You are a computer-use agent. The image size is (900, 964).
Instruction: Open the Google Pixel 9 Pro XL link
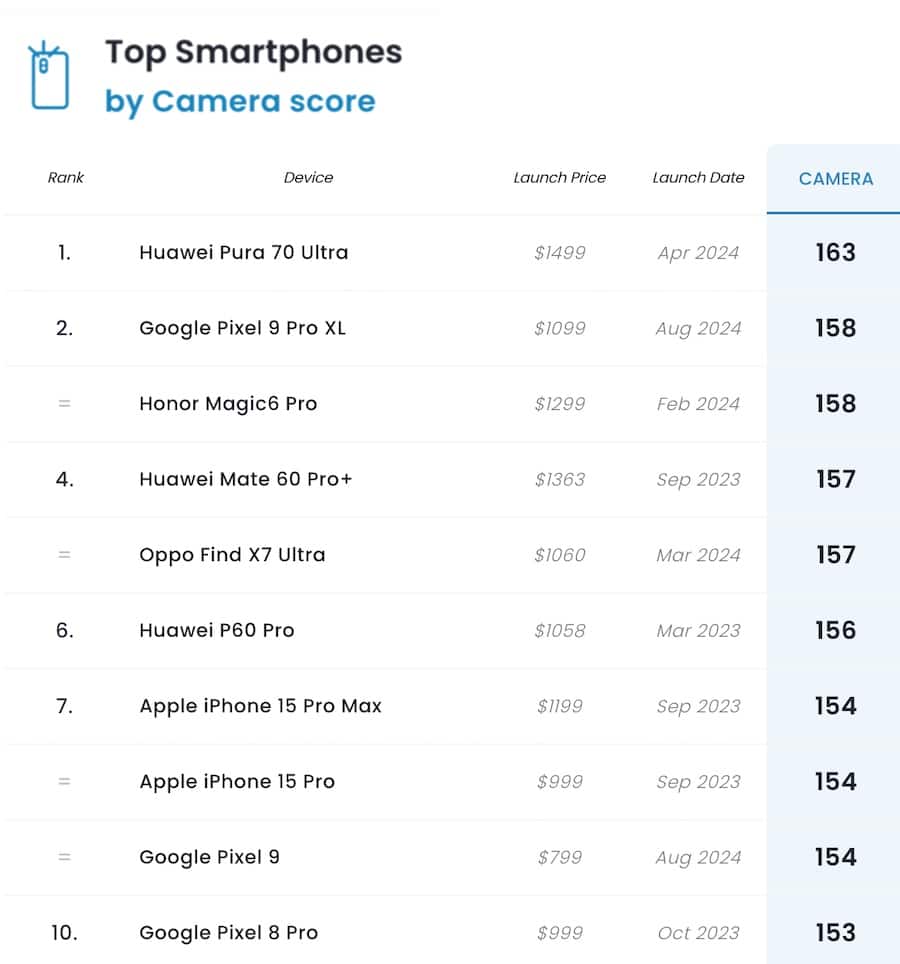click(242, 328)
